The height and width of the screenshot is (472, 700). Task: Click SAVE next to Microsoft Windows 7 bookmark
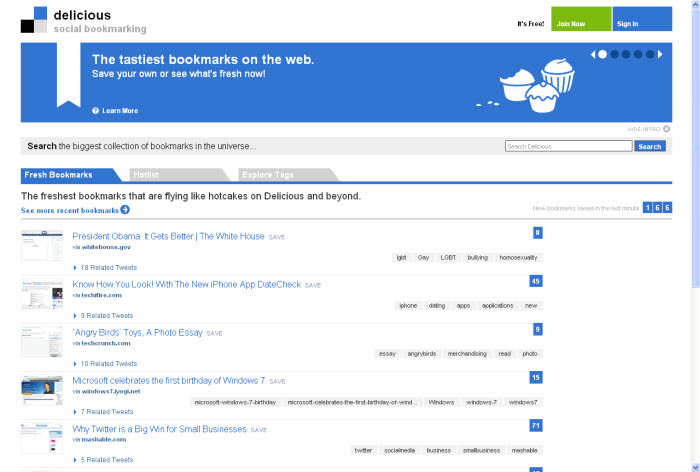tap(277, 382)
